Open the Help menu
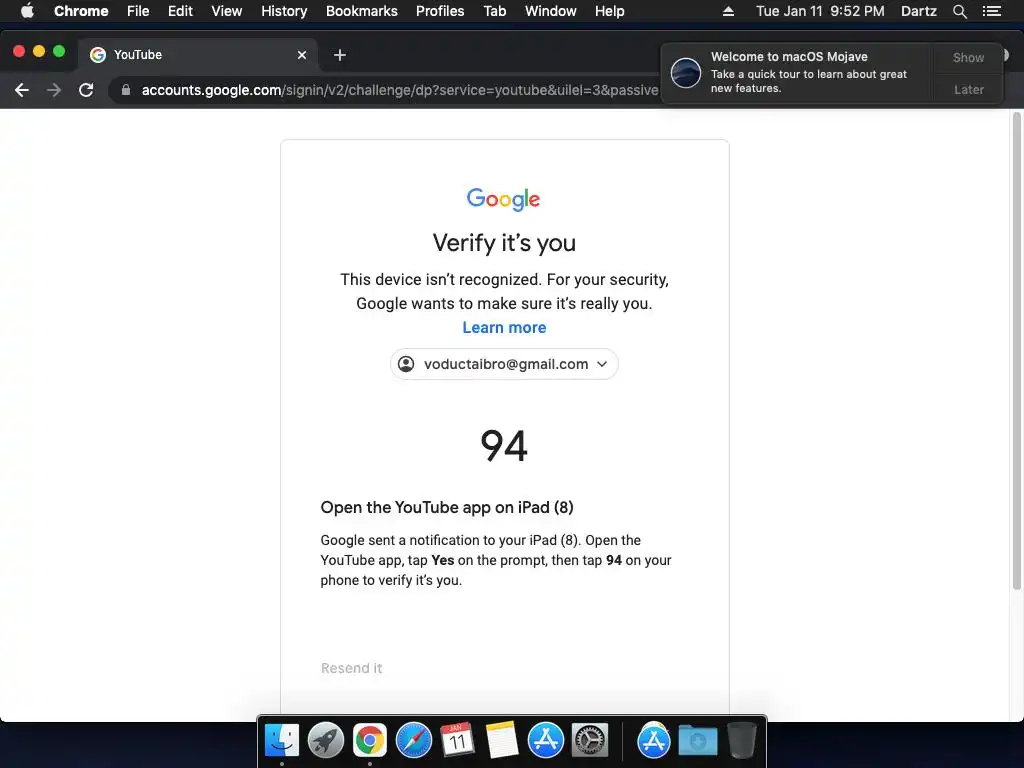 click(x=609, y=11)
